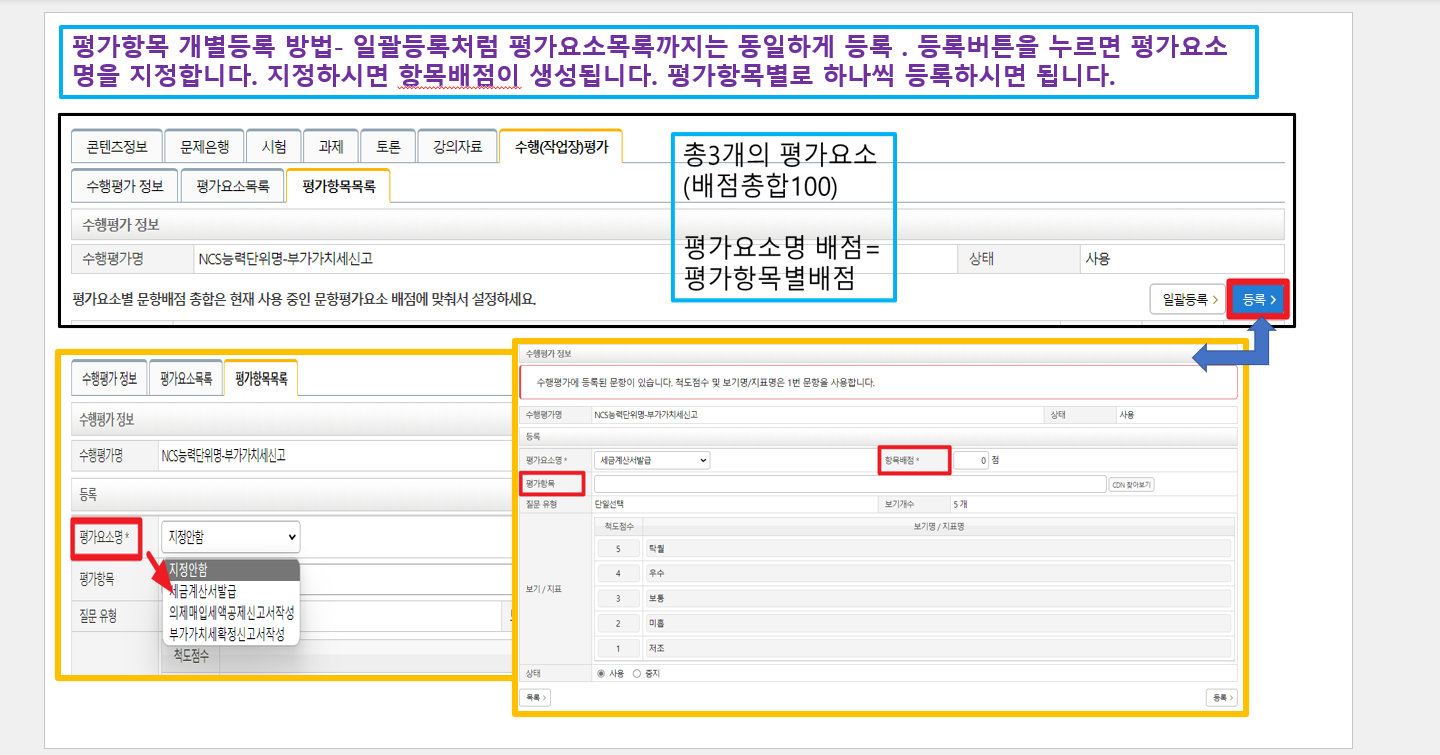Go to the 과제 tab
Image resolution: width=1440 pixels, height=755 pixels.
(x=330, y=147)
